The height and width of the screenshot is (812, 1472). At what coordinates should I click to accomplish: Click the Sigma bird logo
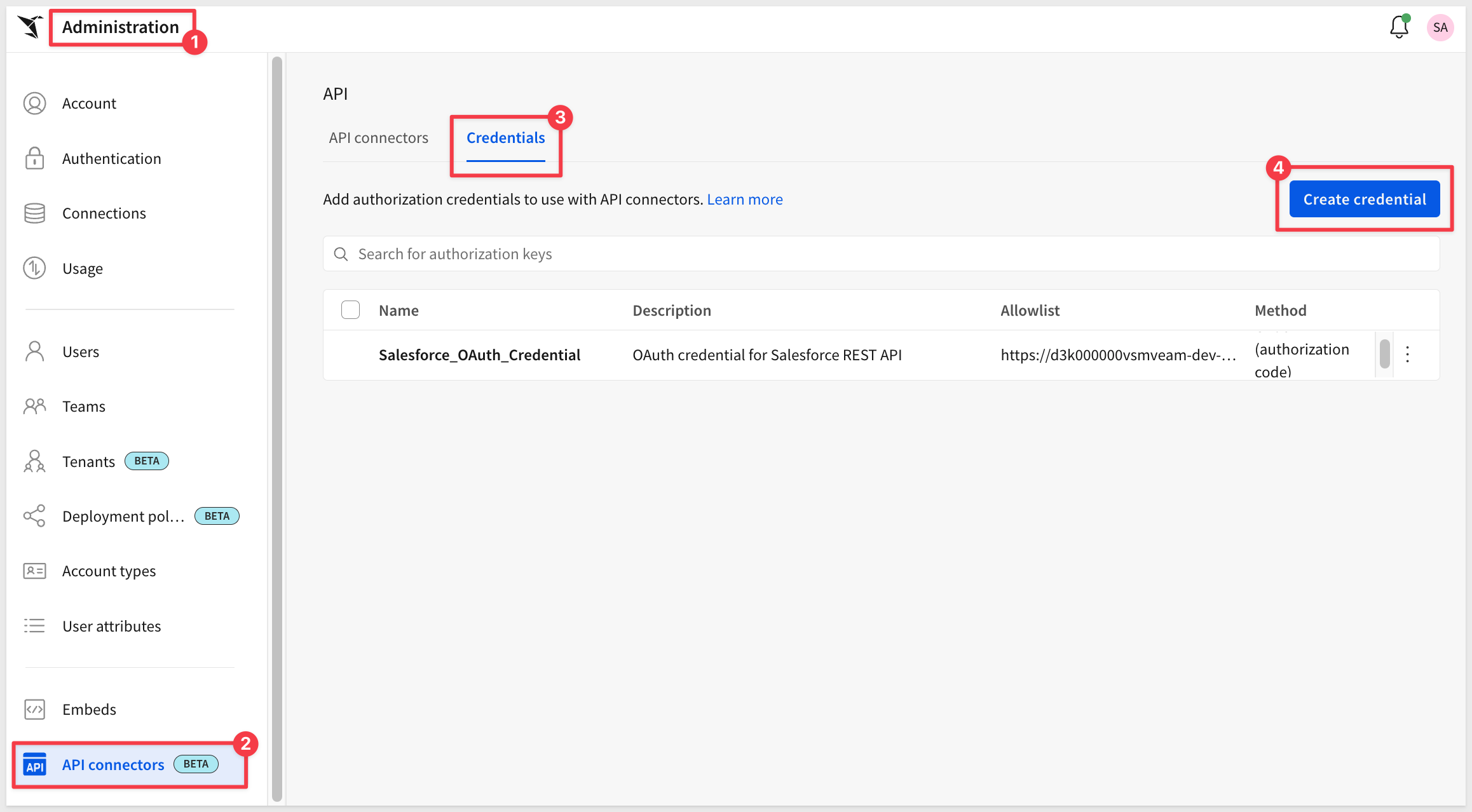[x=30, y=27]
